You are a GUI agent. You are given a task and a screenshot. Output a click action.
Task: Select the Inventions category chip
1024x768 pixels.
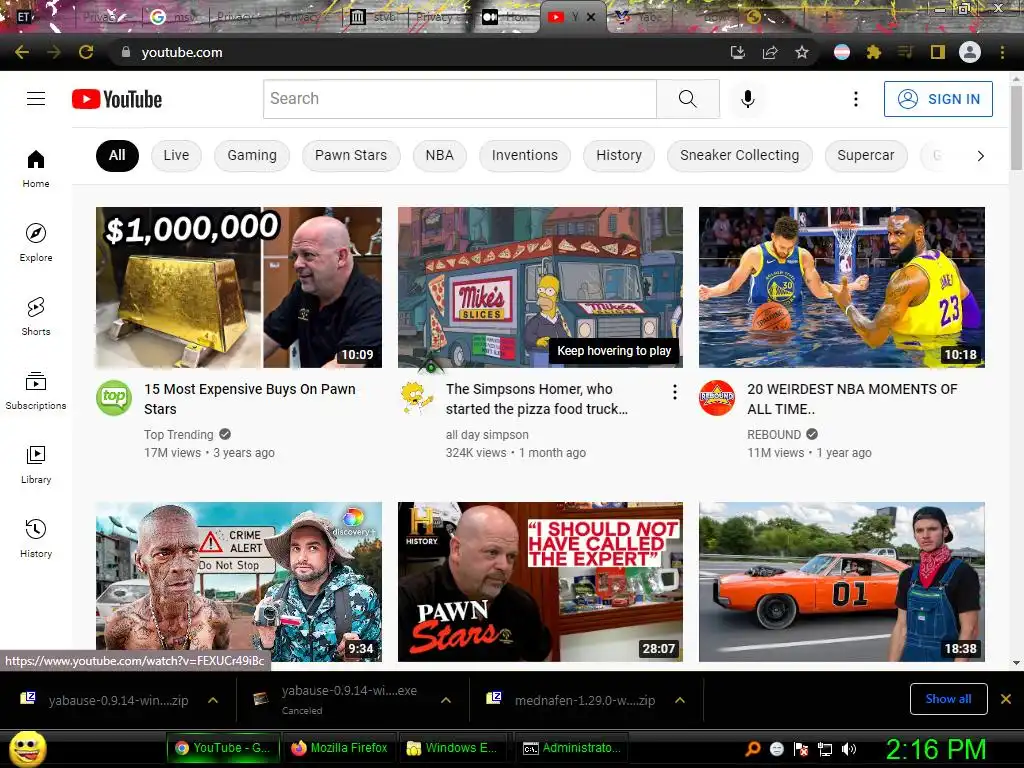pos(525,155)
